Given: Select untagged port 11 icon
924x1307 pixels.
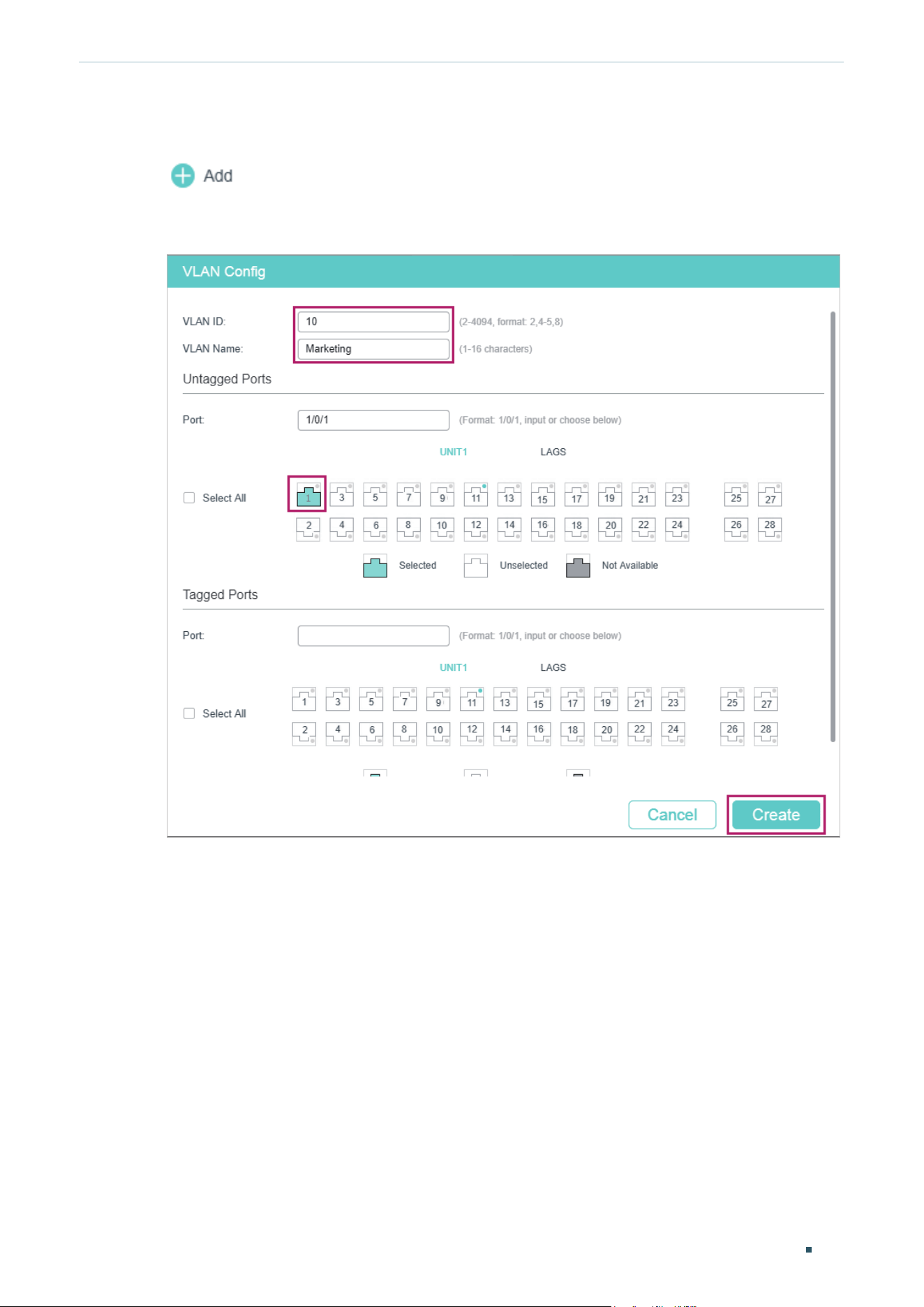Looking at the screenshot, I should tap(475, 495).
